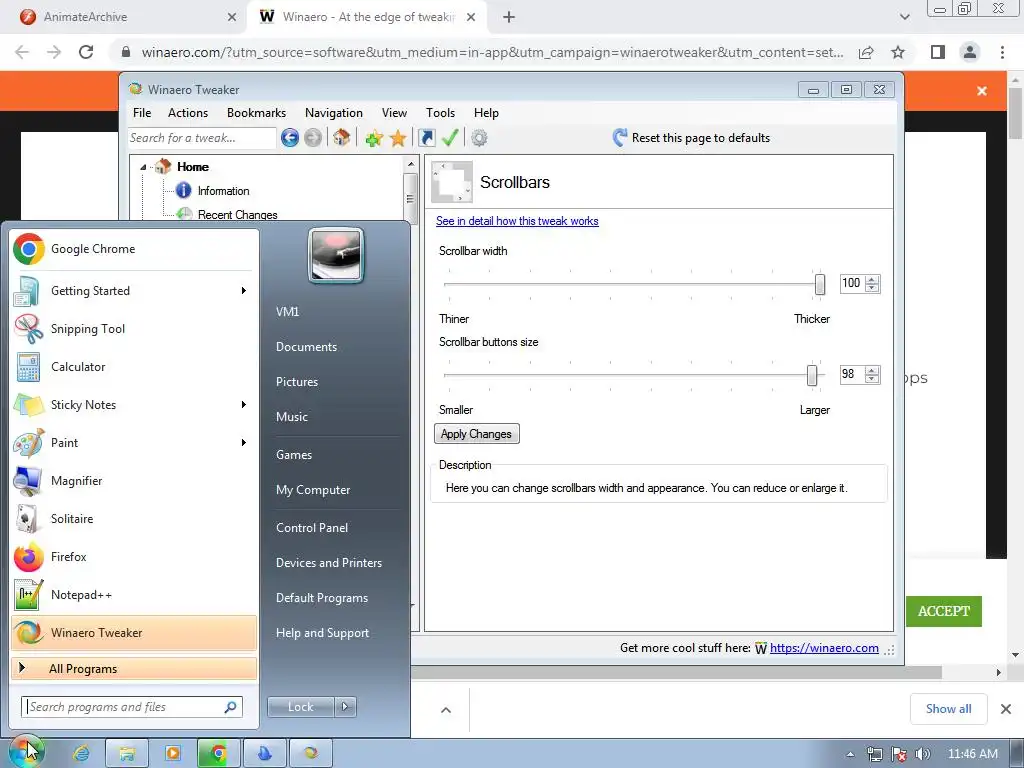Expand the Sticky Notes jump list arrow
The image size is (1024, 768).
pos(244,405)
